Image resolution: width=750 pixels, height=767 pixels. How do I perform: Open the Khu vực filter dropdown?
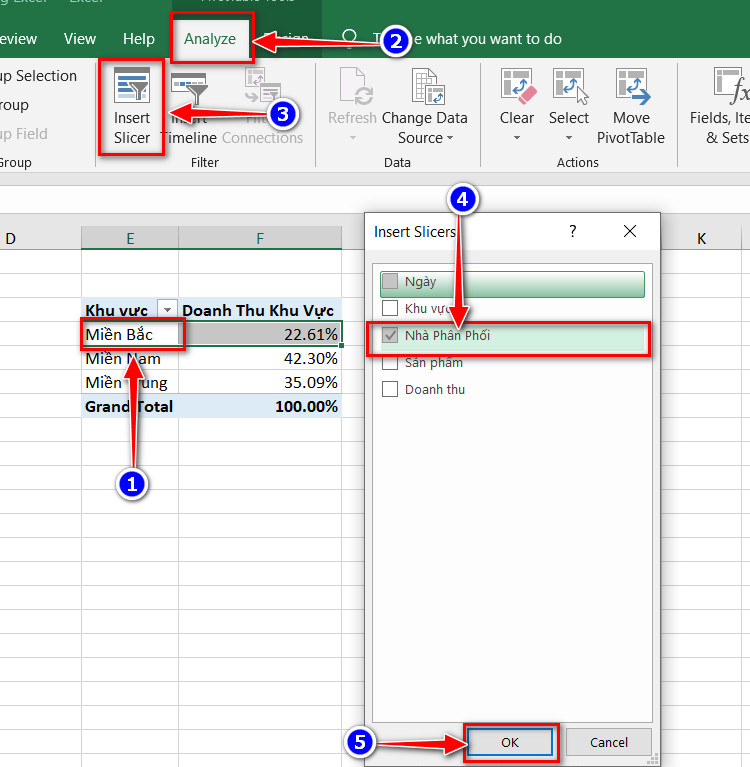pyautogui.click(x=167, y=309)
